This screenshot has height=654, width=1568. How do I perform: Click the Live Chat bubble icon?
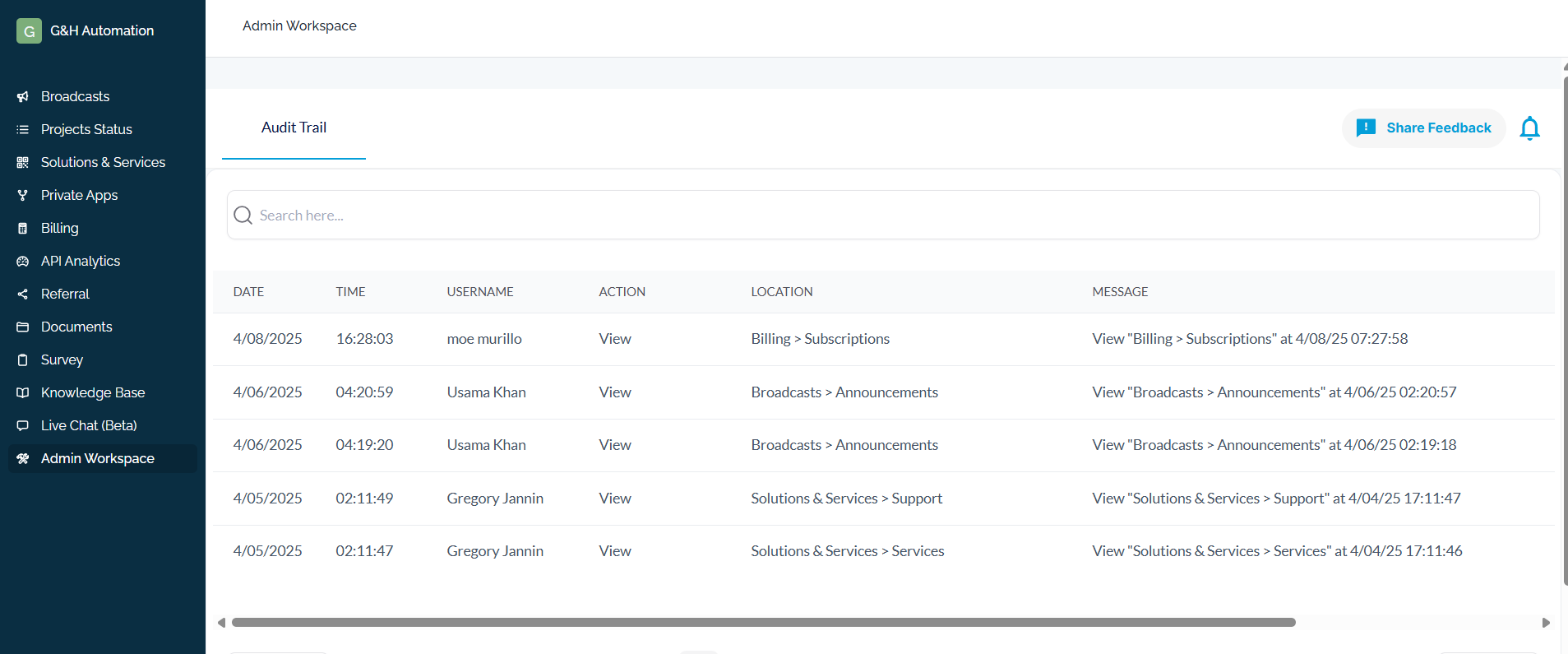[23, 426]
